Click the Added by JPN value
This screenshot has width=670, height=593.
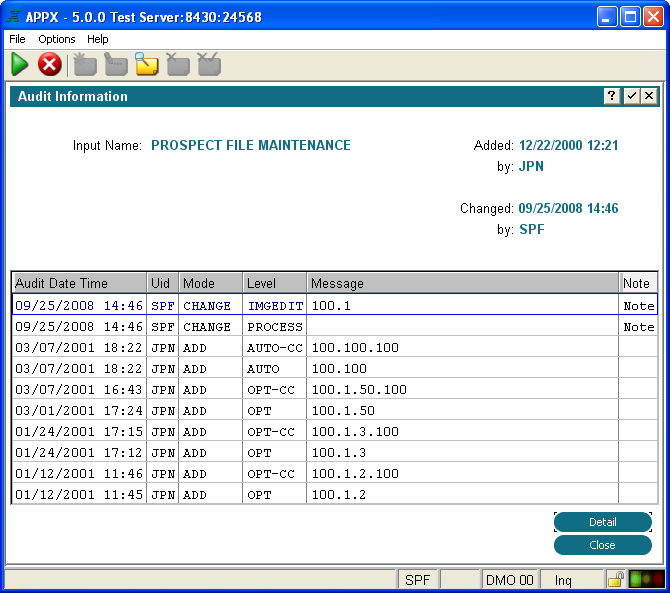tap(531, 166)
